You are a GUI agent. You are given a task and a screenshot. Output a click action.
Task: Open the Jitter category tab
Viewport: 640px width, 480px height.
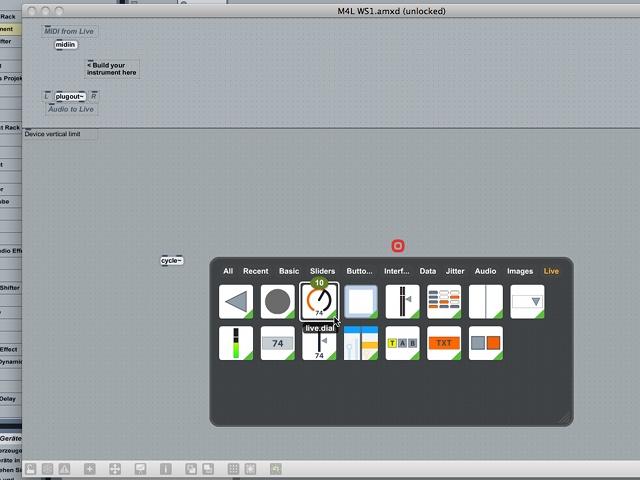point(455,271)
